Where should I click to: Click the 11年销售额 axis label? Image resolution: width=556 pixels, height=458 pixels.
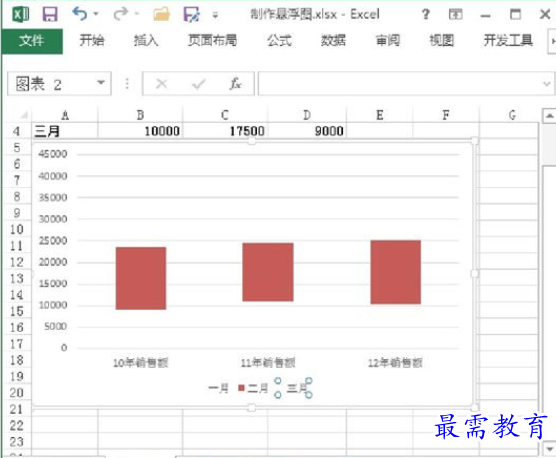click(268, 363)
